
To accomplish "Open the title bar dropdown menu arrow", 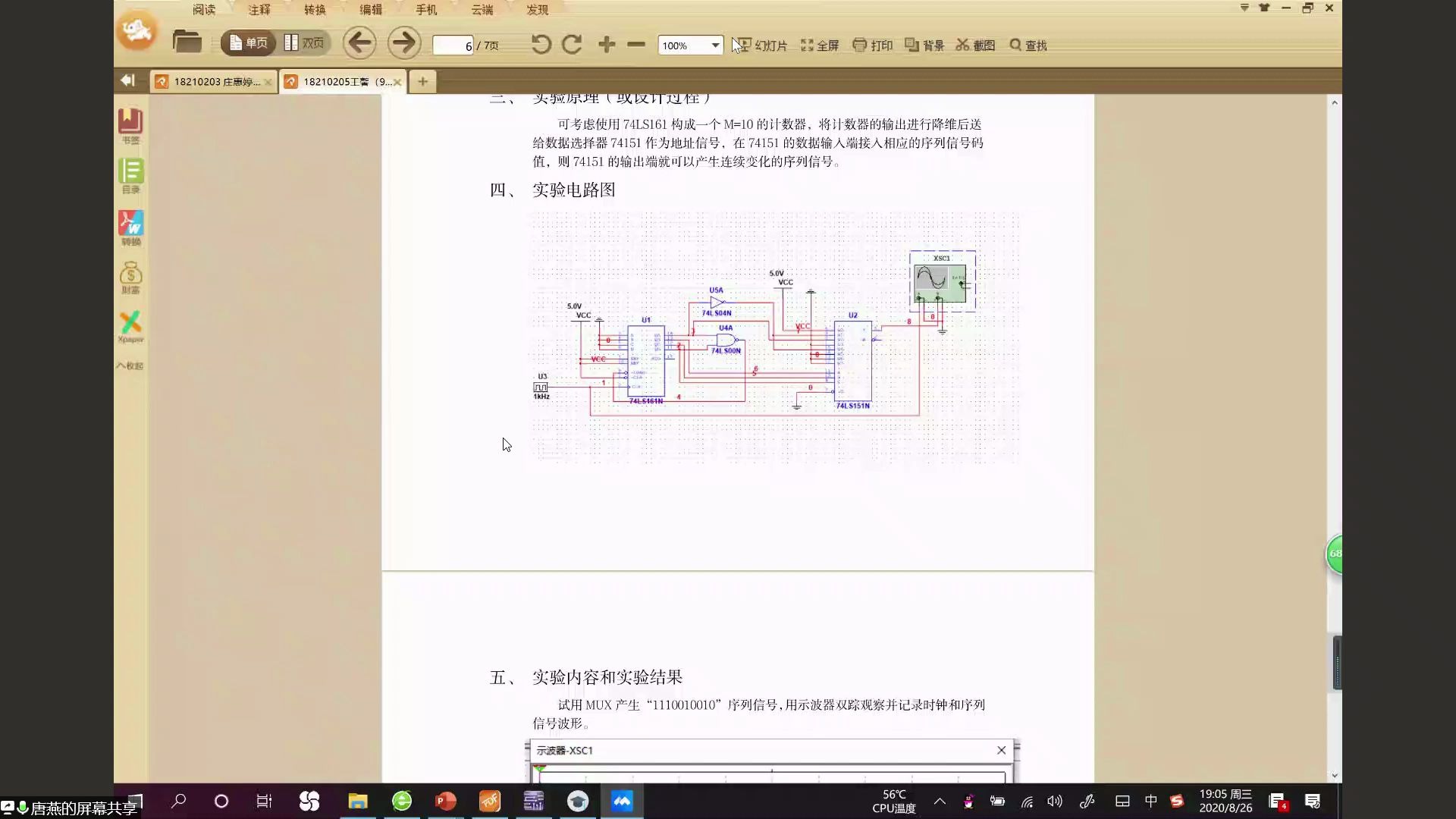I will point(1244,8).
